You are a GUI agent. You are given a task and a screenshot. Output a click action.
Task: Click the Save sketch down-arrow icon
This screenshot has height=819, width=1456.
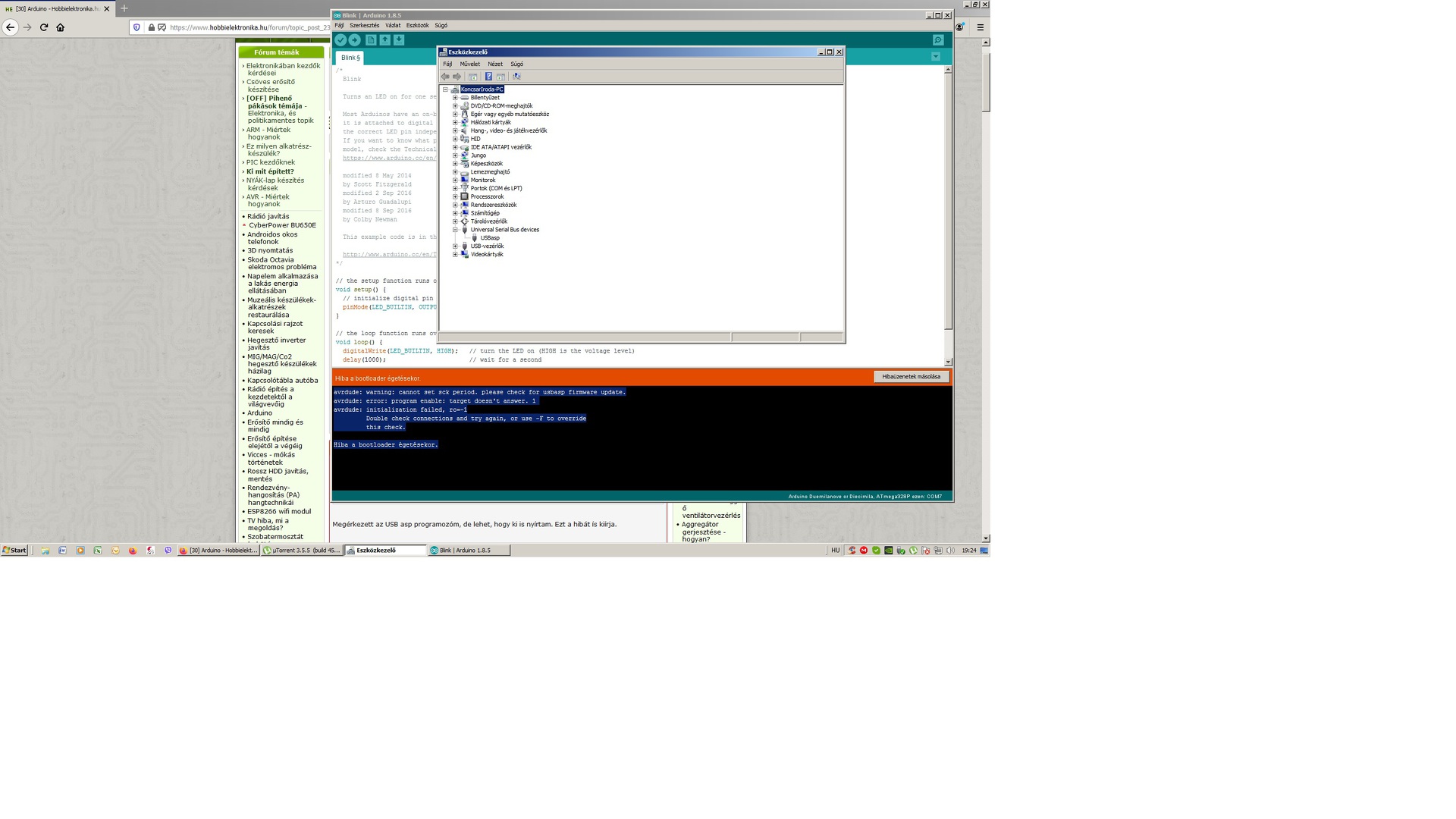[x=399, y=40]
